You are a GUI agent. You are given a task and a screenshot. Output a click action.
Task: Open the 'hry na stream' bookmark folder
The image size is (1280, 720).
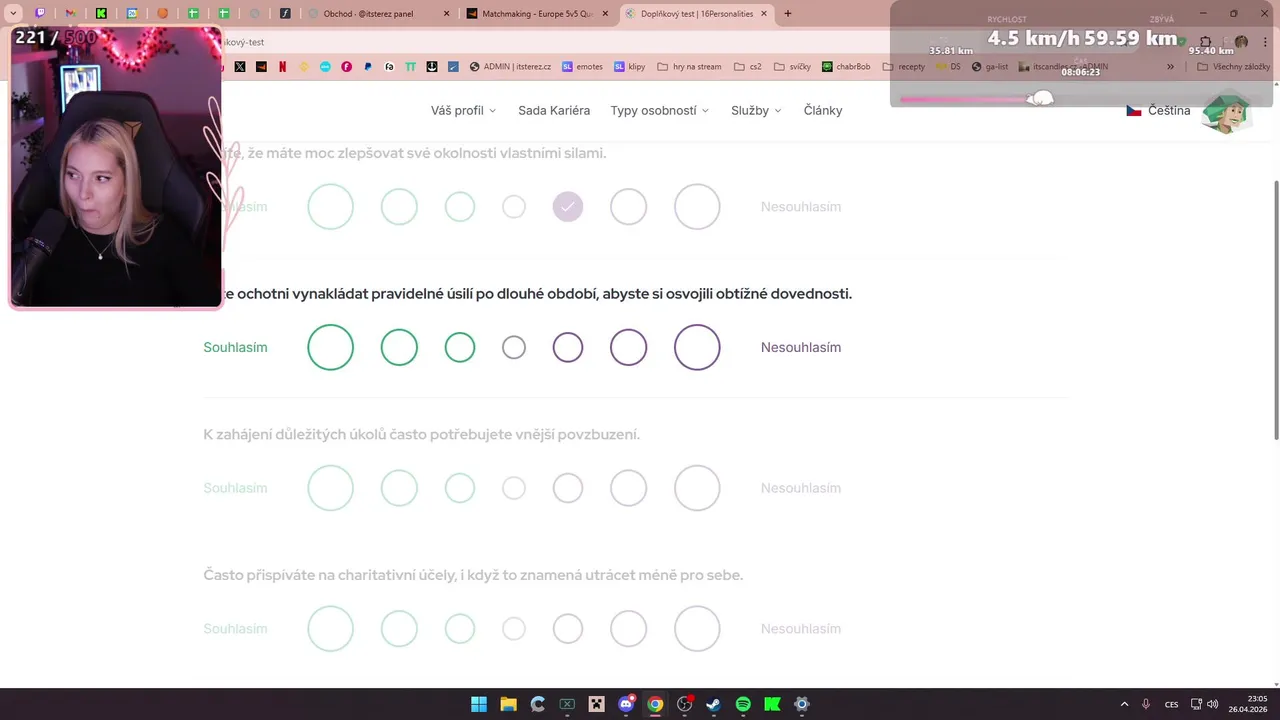[x=689, y=67]
